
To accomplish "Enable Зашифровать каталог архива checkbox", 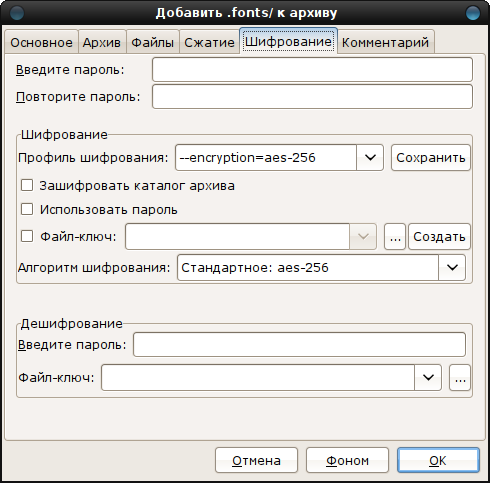I will pyautogui.click(x=27, y=185).
